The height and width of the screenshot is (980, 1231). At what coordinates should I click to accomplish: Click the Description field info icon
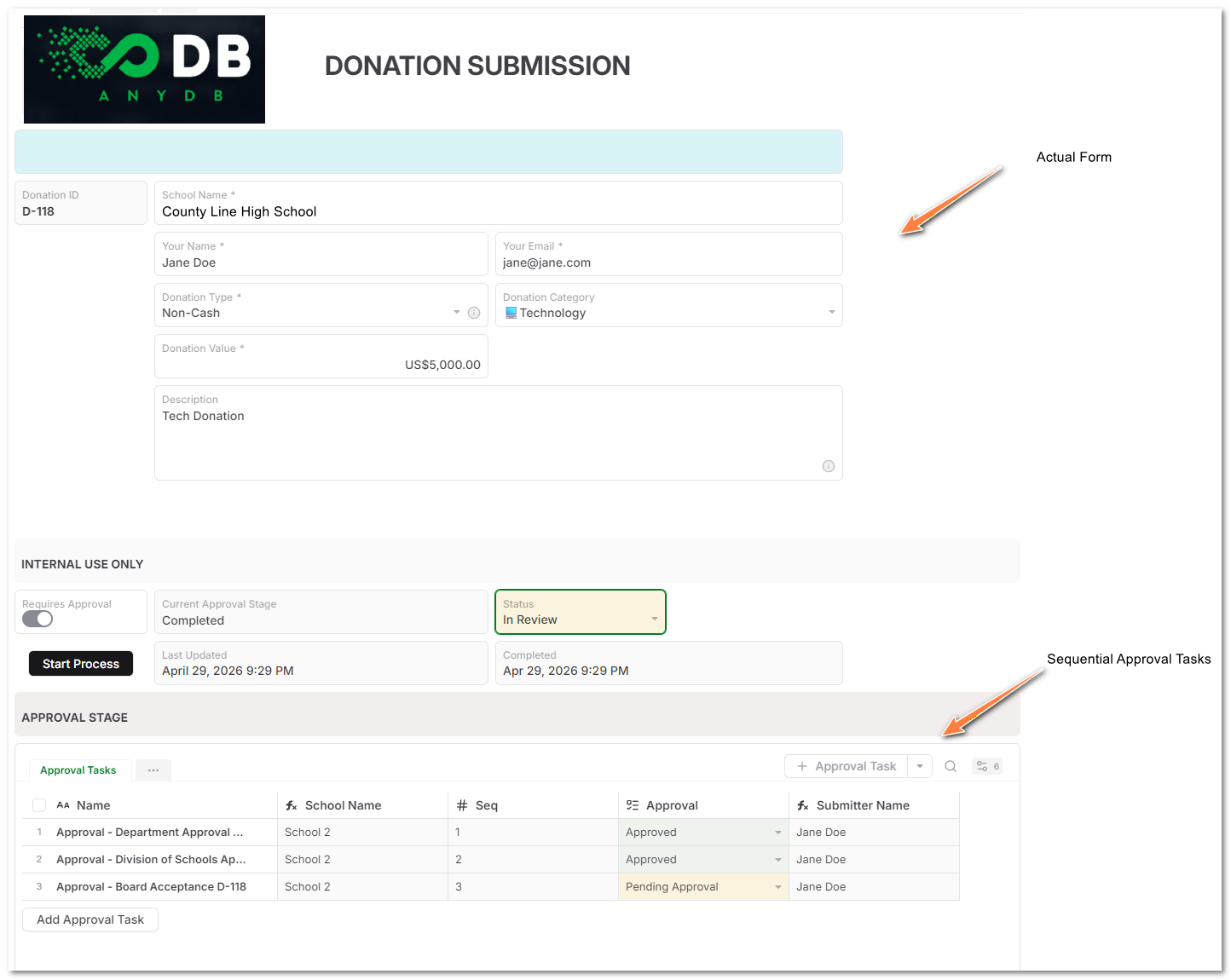828,466
